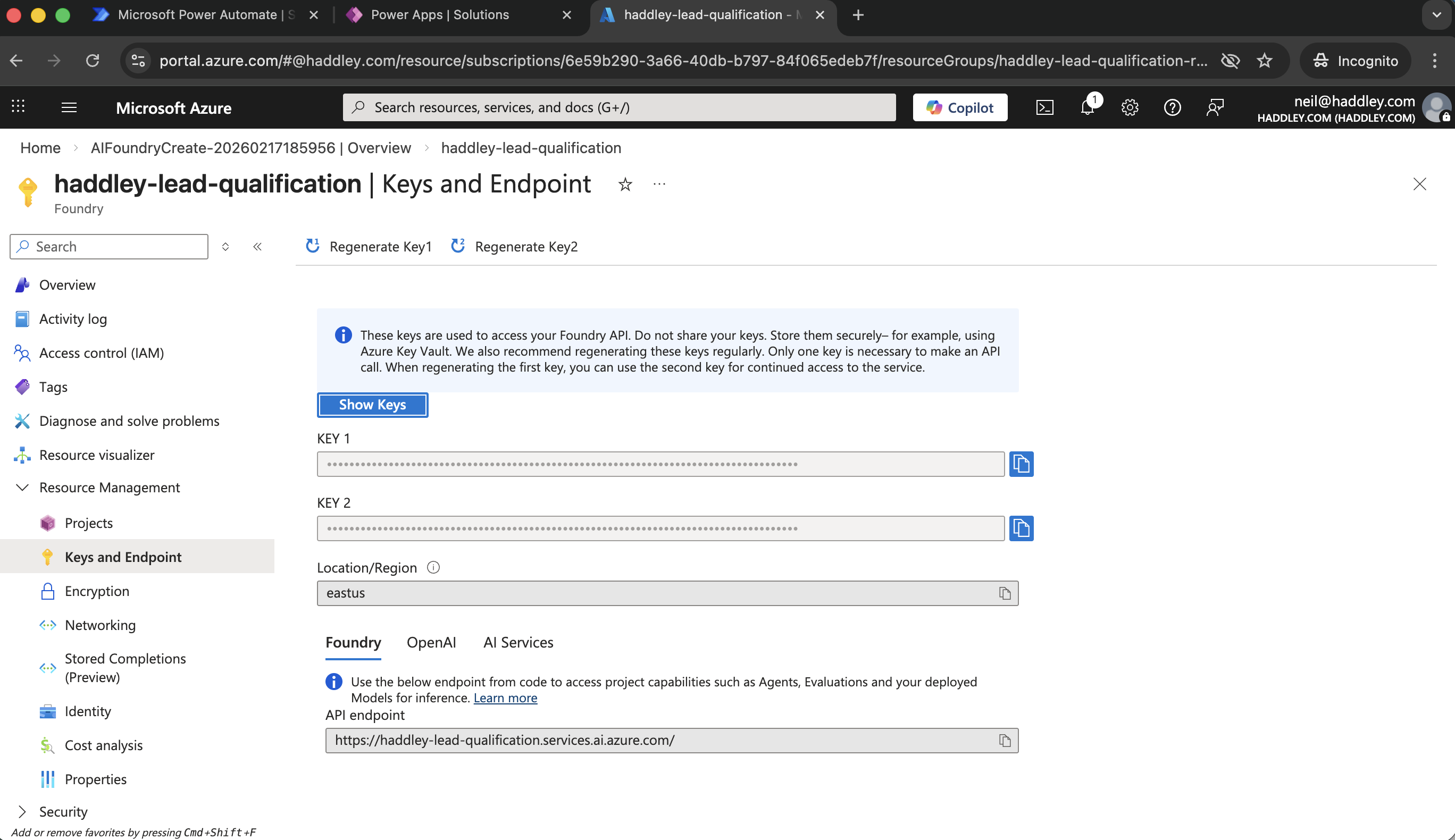The width and height of the screenshot is (1455, 840).
Task: Open the Azure portal menu hamburger icon
Action: (69, 107)
